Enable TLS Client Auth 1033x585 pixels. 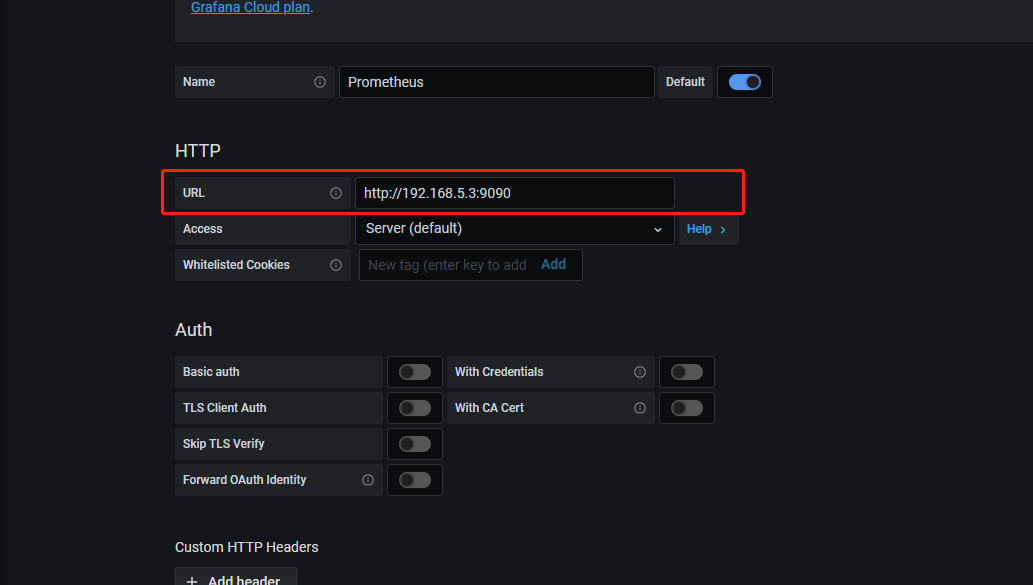[x=414, y=408]
